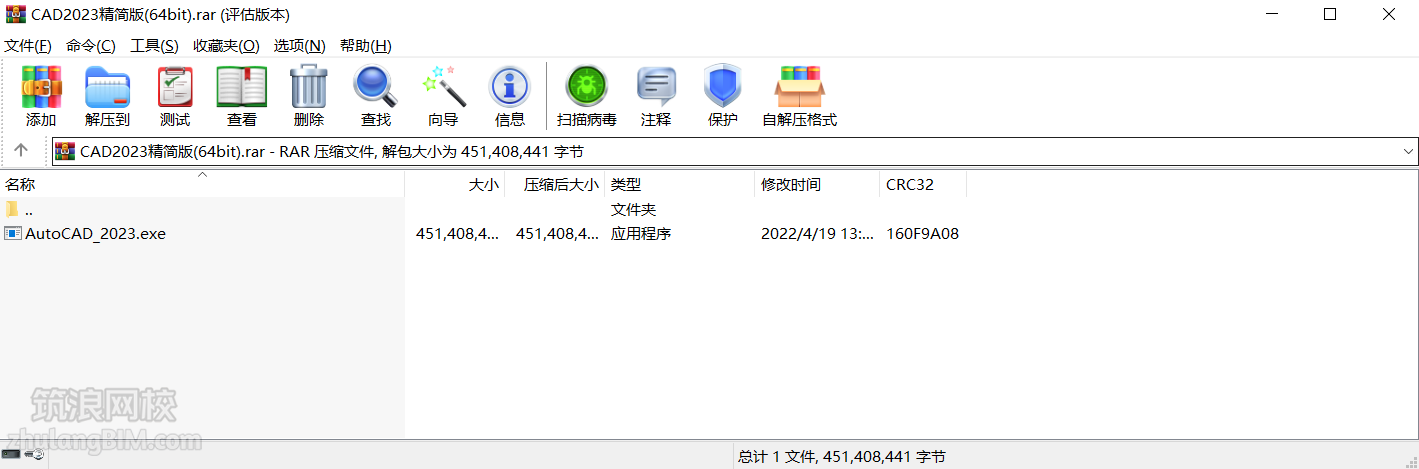Select the AutoCAD_2023.exe file row

(x=483, y=234)
